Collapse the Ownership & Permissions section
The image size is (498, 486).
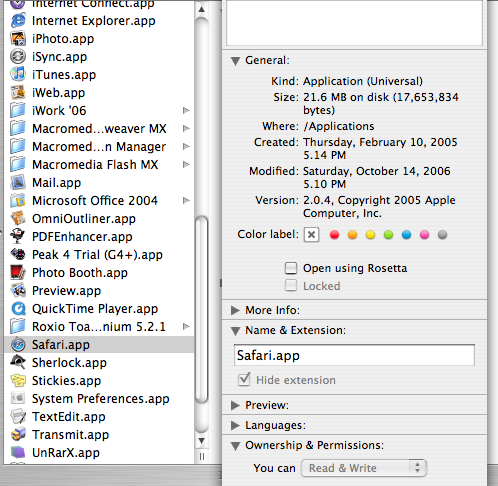[235, 446]
